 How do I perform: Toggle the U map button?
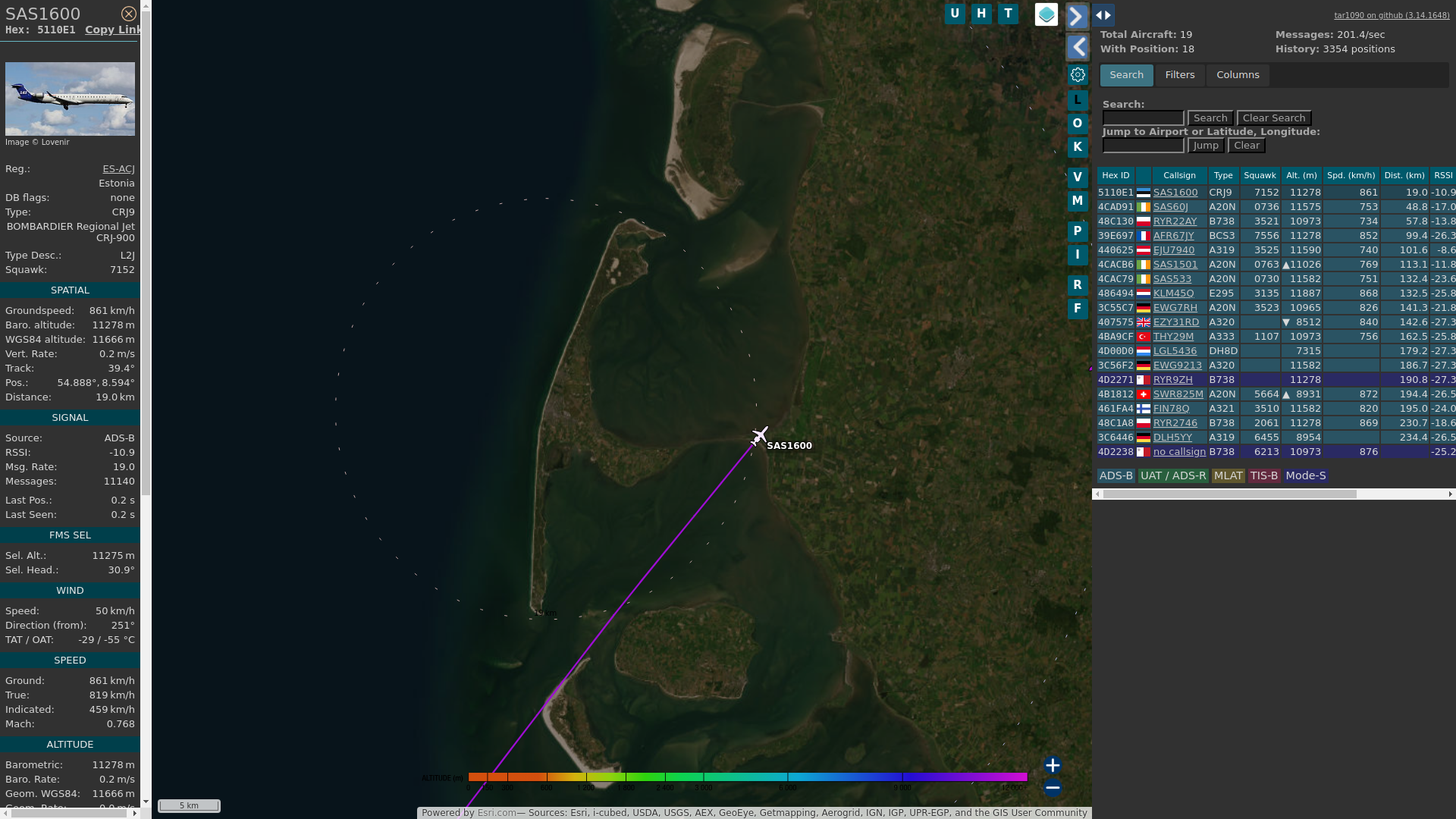click(955, 14)
